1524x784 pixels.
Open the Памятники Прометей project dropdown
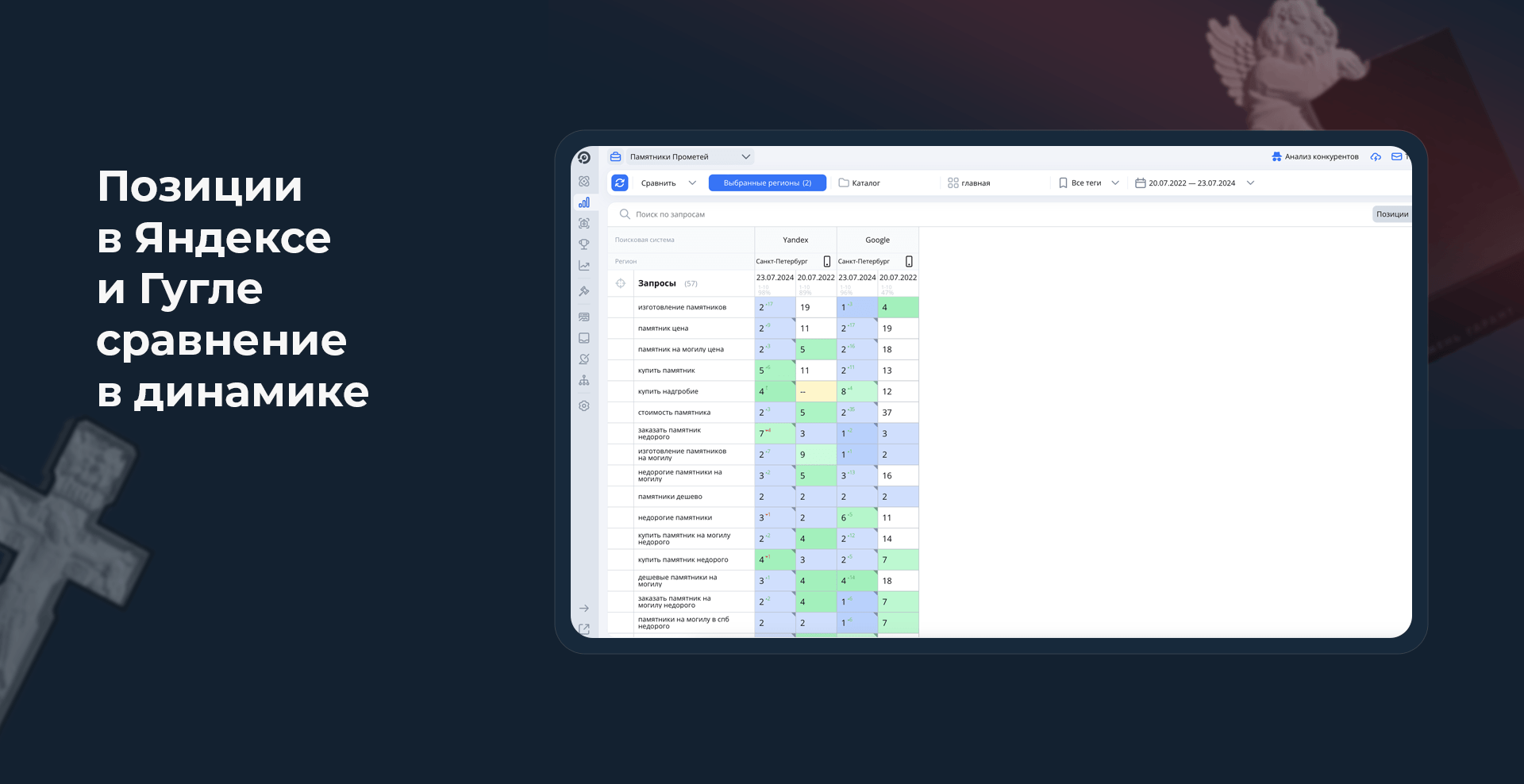[689, 157]
